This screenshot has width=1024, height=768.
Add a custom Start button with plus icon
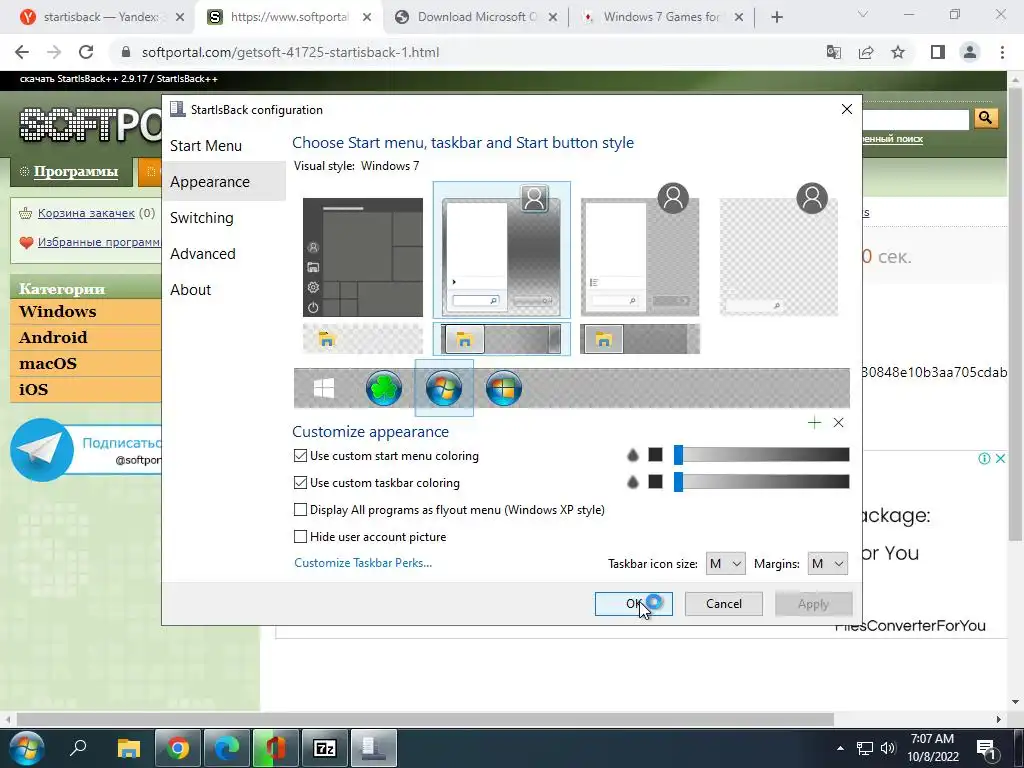click(x=814, y=423)
